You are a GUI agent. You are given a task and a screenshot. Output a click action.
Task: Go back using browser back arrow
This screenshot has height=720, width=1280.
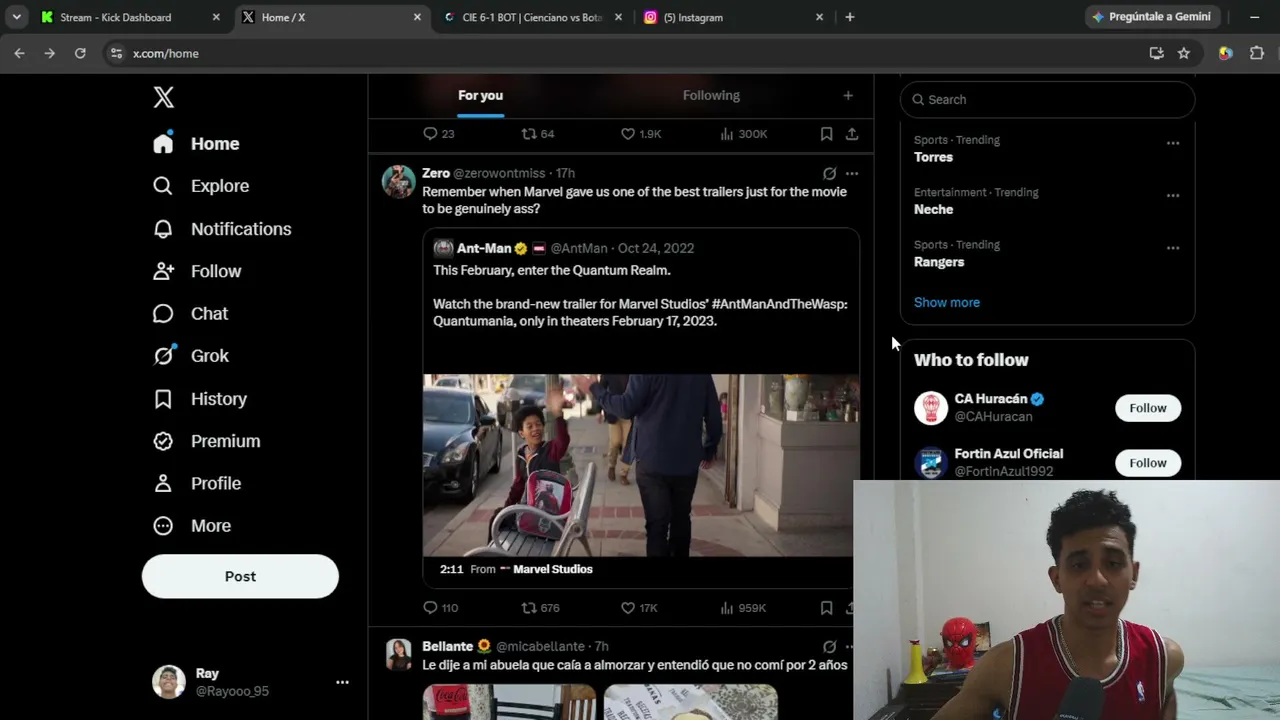pyautogui.click(x=19, y=53)
